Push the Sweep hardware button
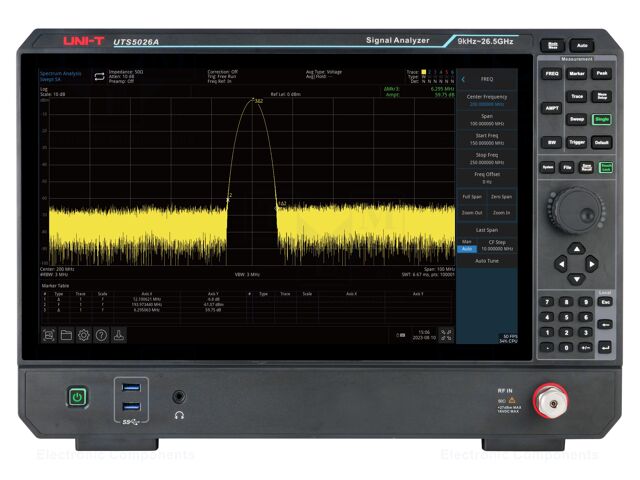The height and width of the screenshot is (480, 640). [577, 119]
